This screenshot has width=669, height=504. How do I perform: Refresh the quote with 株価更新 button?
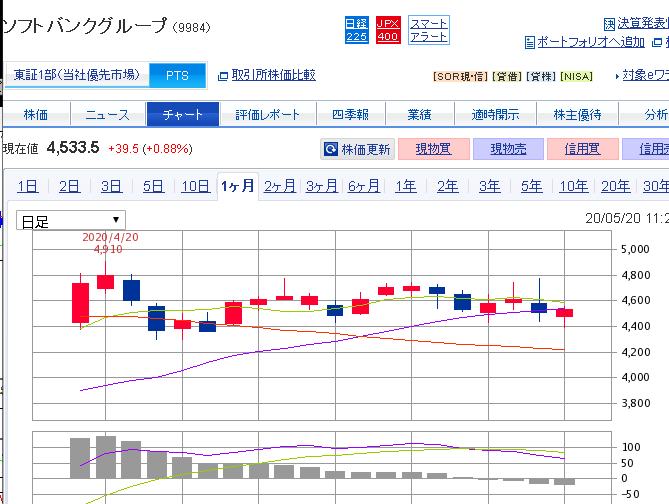point(357,149)
